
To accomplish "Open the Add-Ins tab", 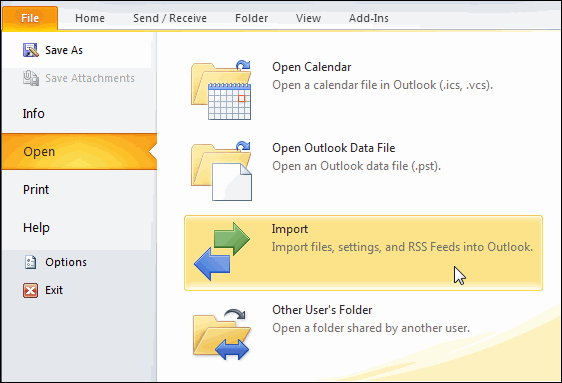I will [369, 18].
